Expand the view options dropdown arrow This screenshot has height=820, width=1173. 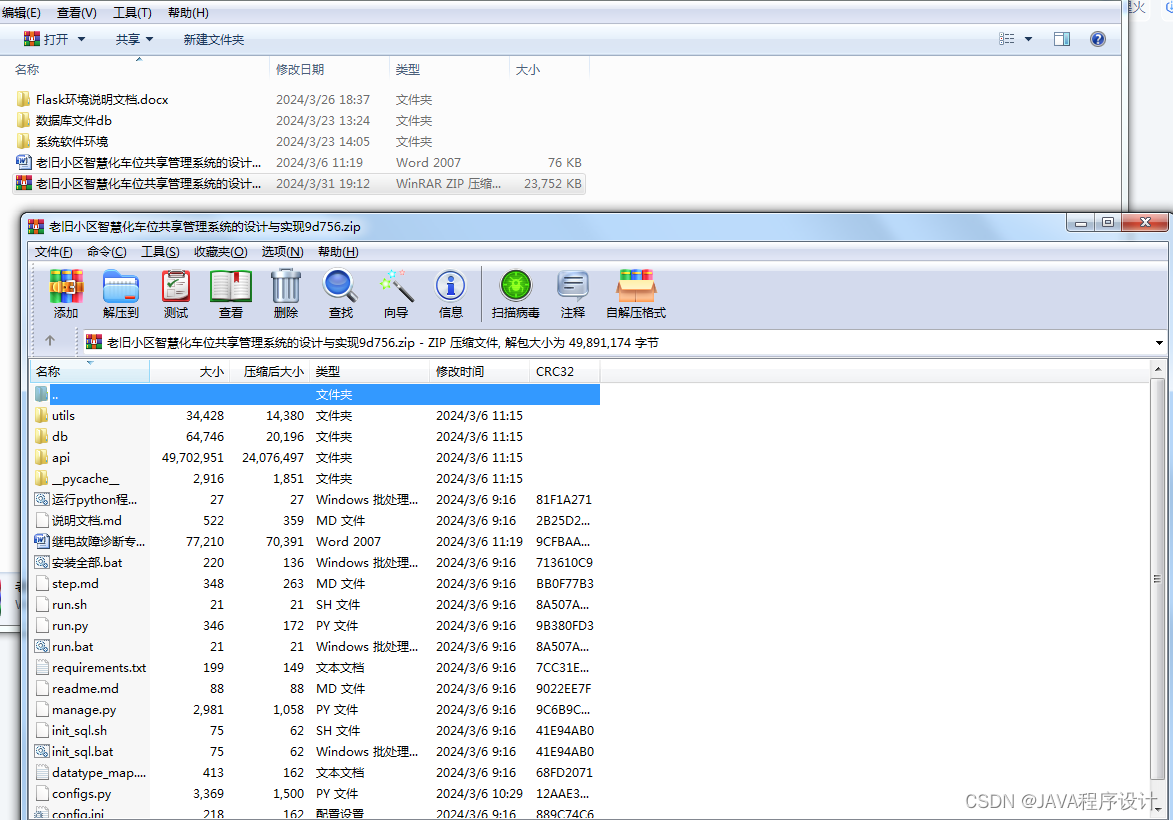[x=1029, y=39]
